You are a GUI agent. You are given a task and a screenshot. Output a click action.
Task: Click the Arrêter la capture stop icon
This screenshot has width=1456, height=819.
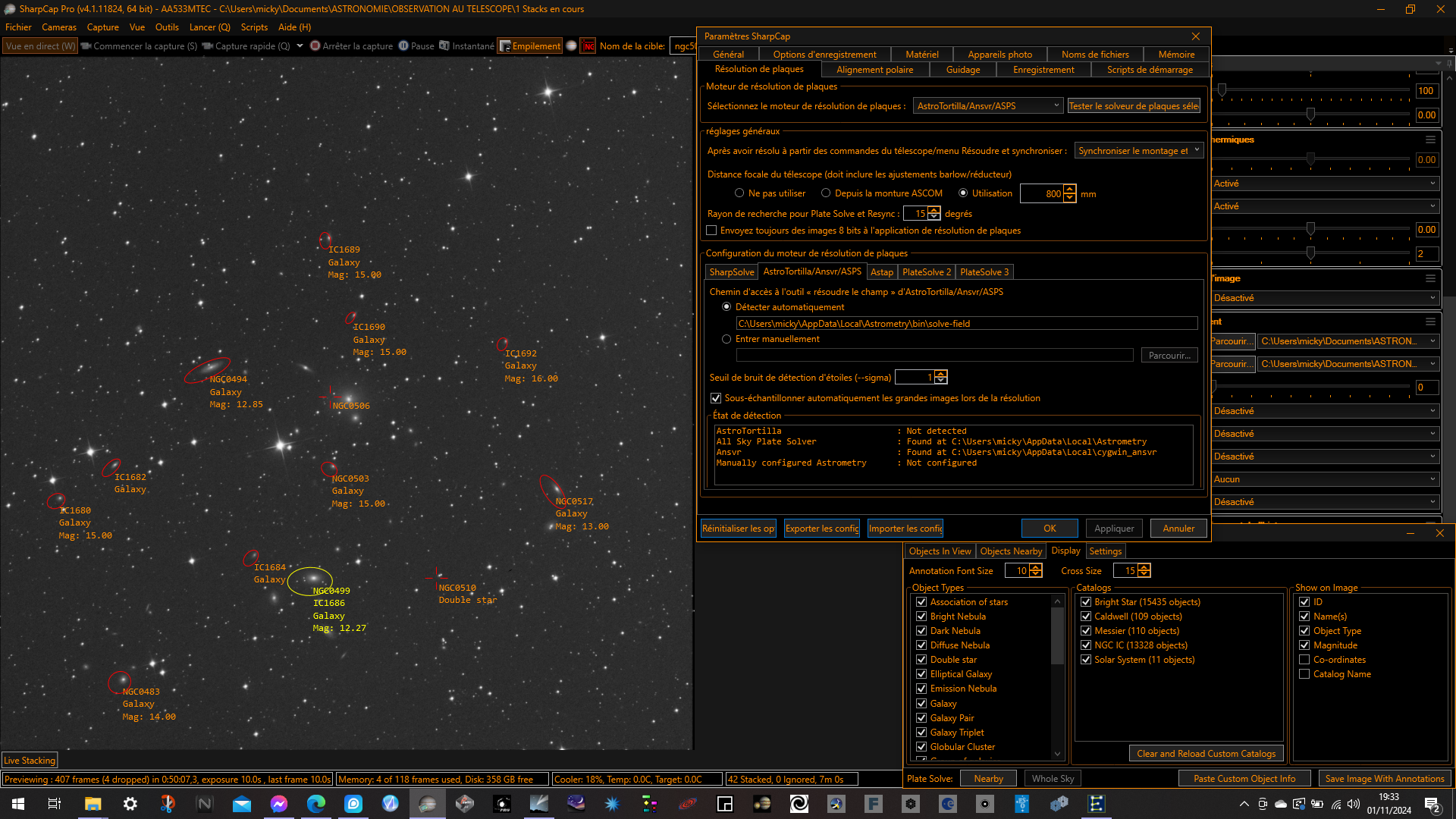315,46
